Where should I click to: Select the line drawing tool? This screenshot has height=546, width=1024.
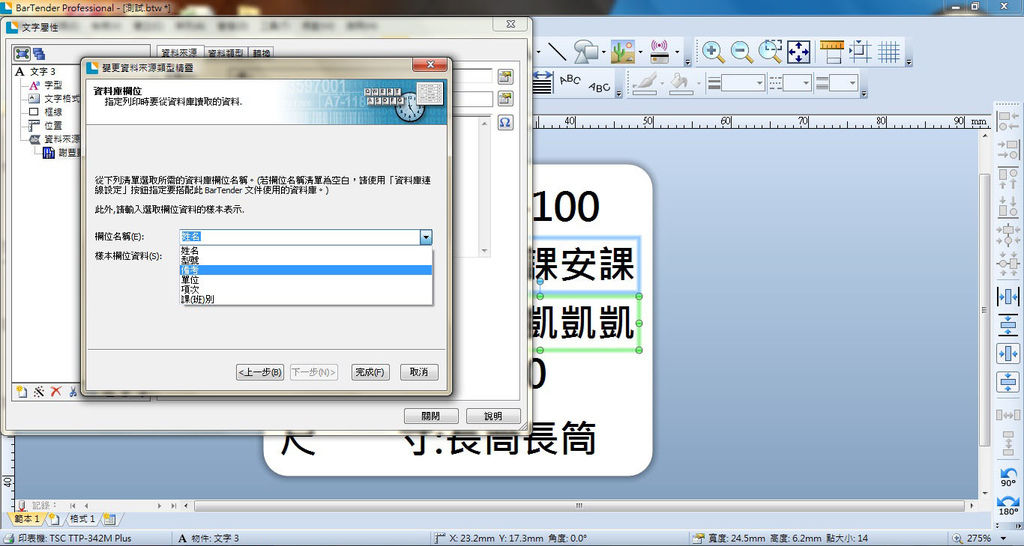(557, 51)
